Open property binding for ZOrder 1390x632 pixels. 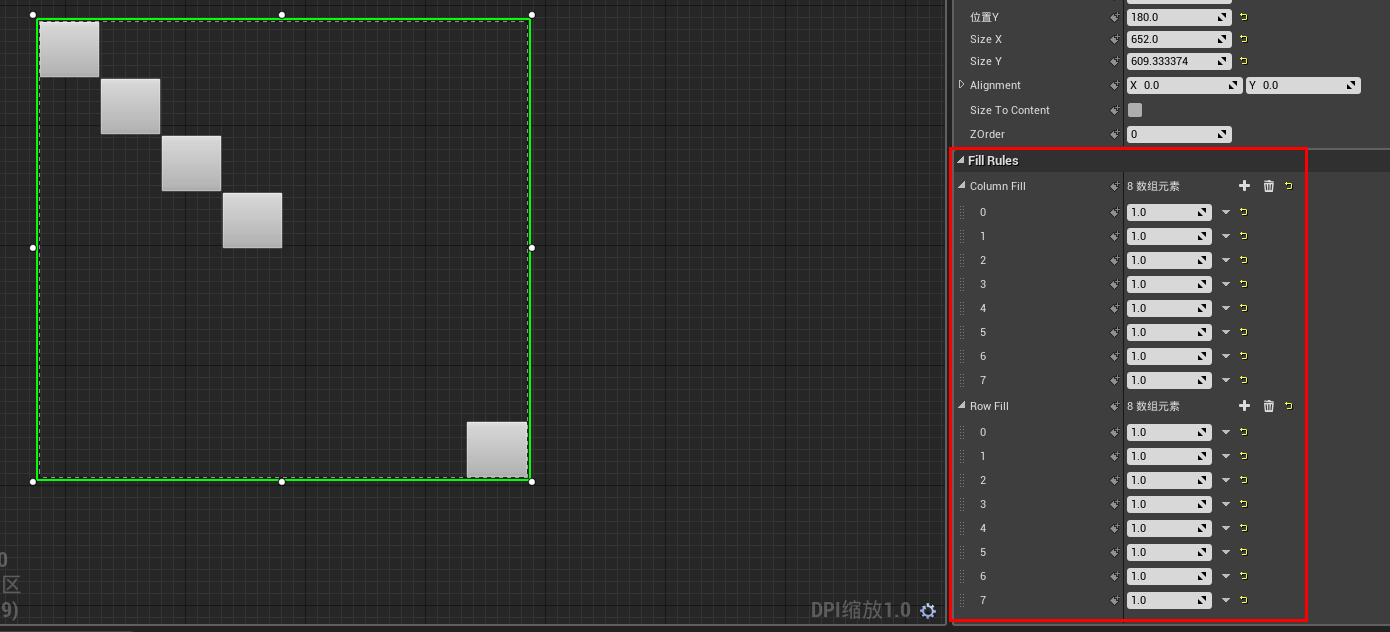click(1113, 134)
